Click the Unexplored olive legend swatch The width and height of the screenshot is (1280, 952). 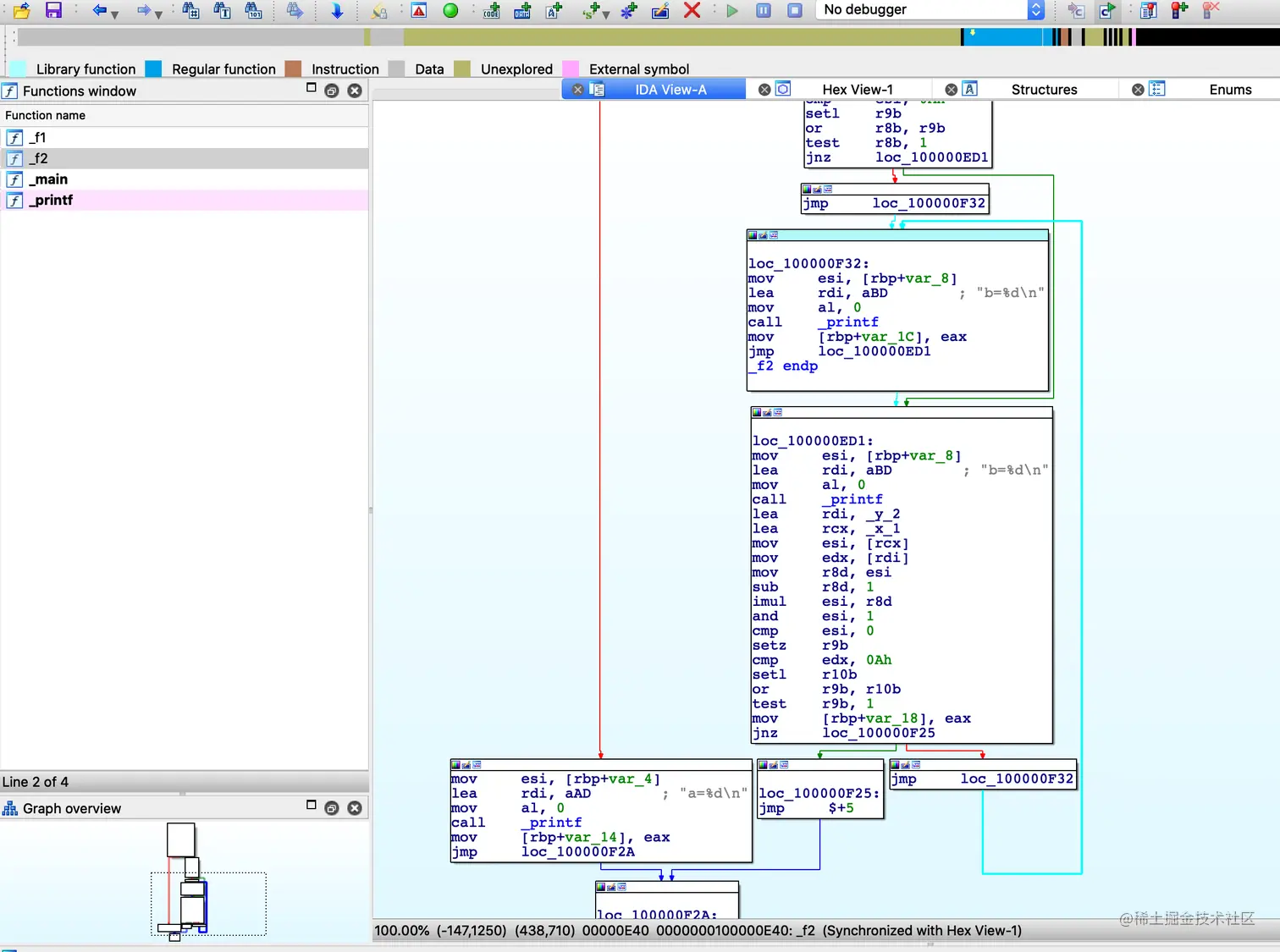pos(462,69)
